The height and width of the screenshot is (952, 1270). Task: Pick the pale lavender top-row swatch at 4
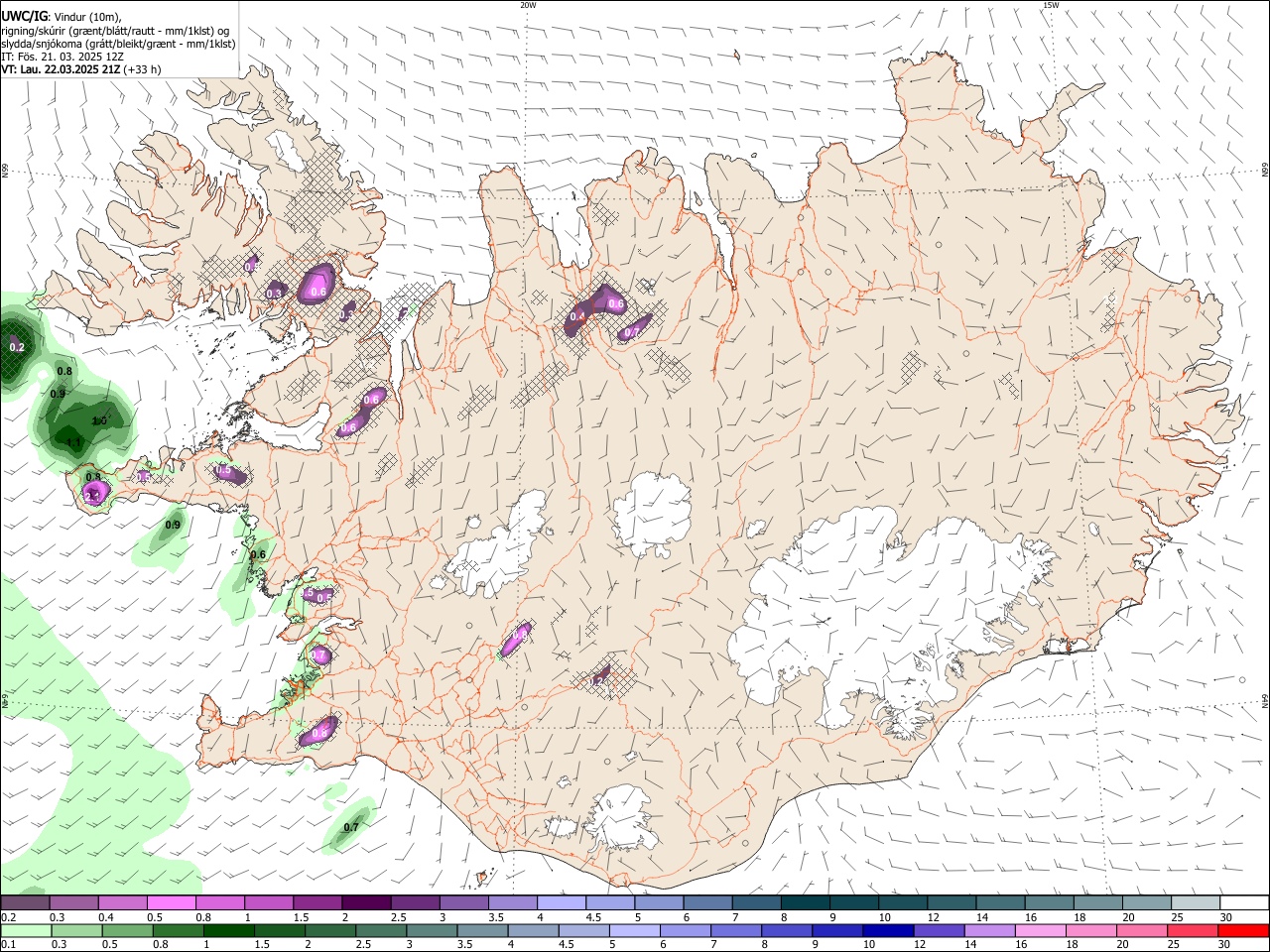point(562,902)
